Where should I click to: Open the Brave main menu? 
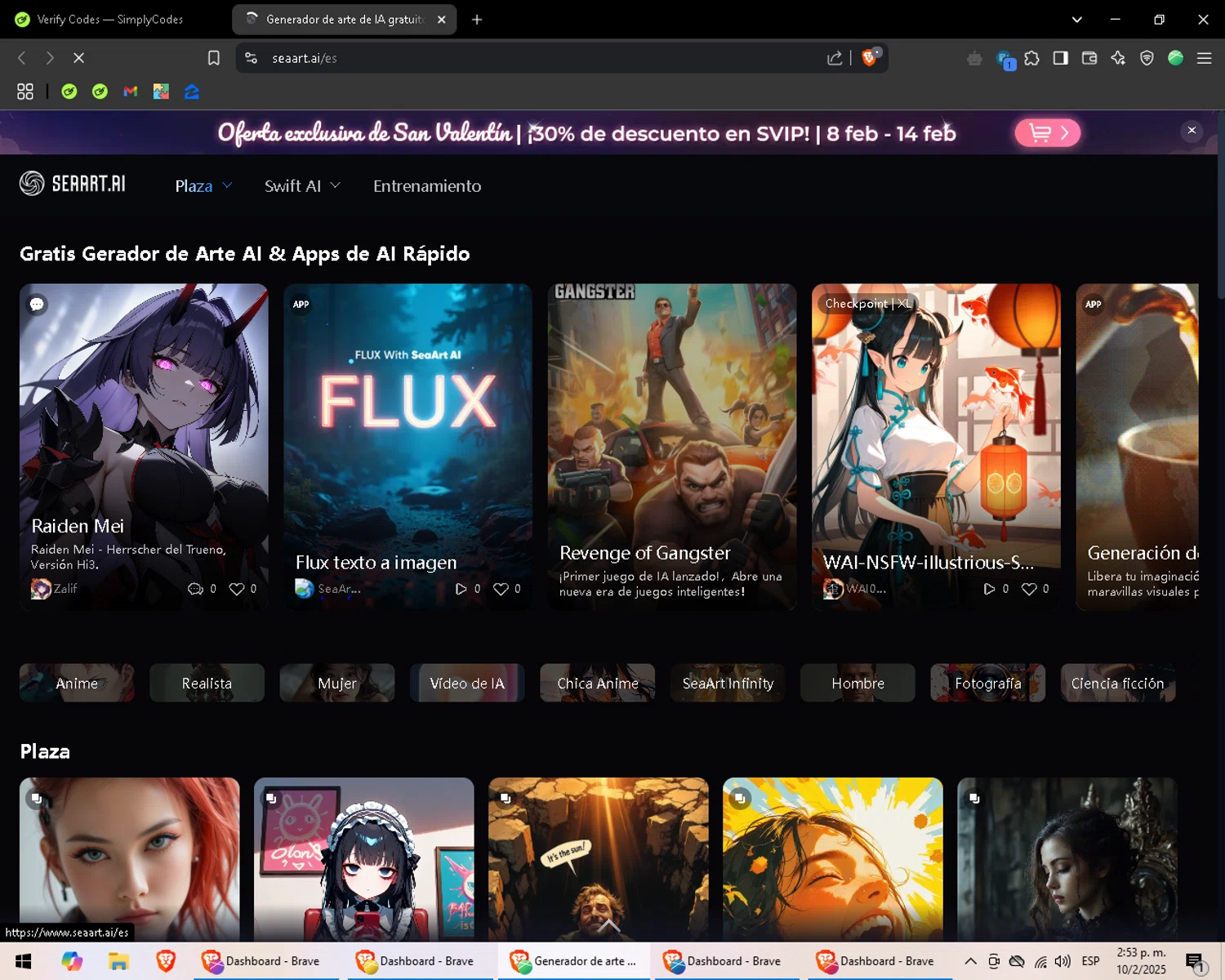coord(1204,58)
